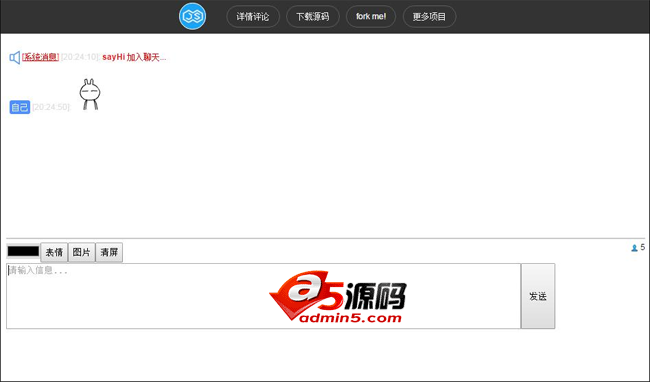Clear the chat with 清屏
This screenshot has height=382, width=650.
coord(109,252)
